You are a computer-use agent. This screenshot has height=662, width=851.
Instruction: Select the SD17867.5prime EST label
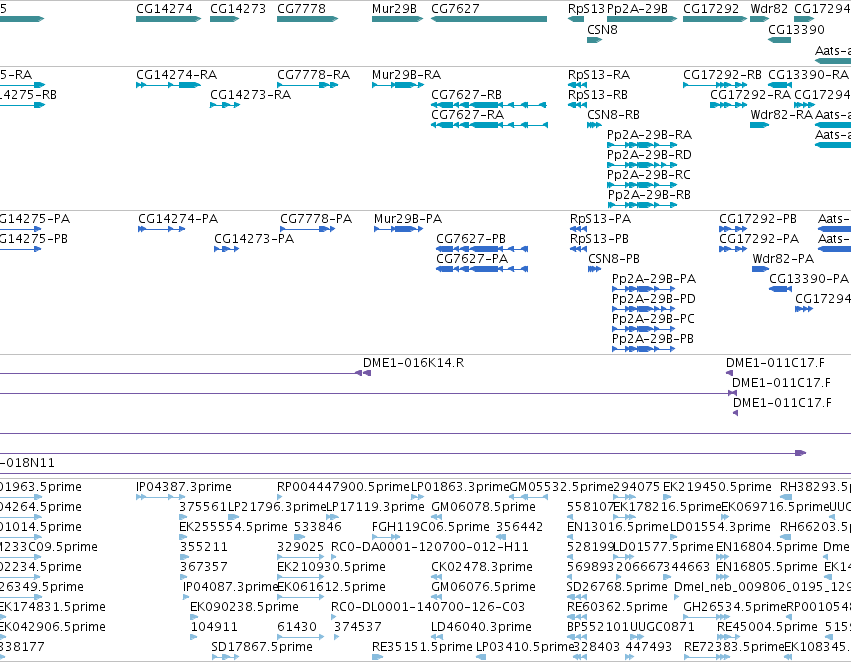[x=262, y=647]
